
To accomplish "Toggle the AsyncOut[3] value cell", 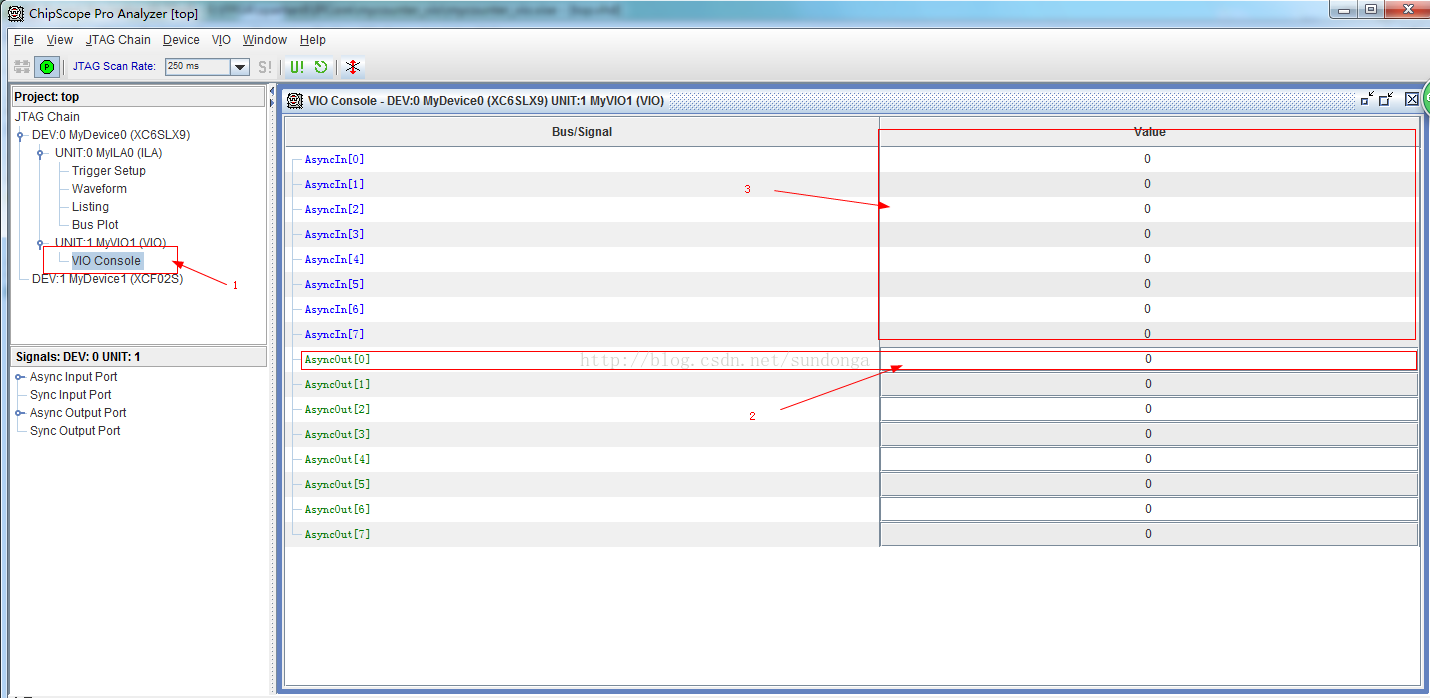I will tap(1148, 434).
